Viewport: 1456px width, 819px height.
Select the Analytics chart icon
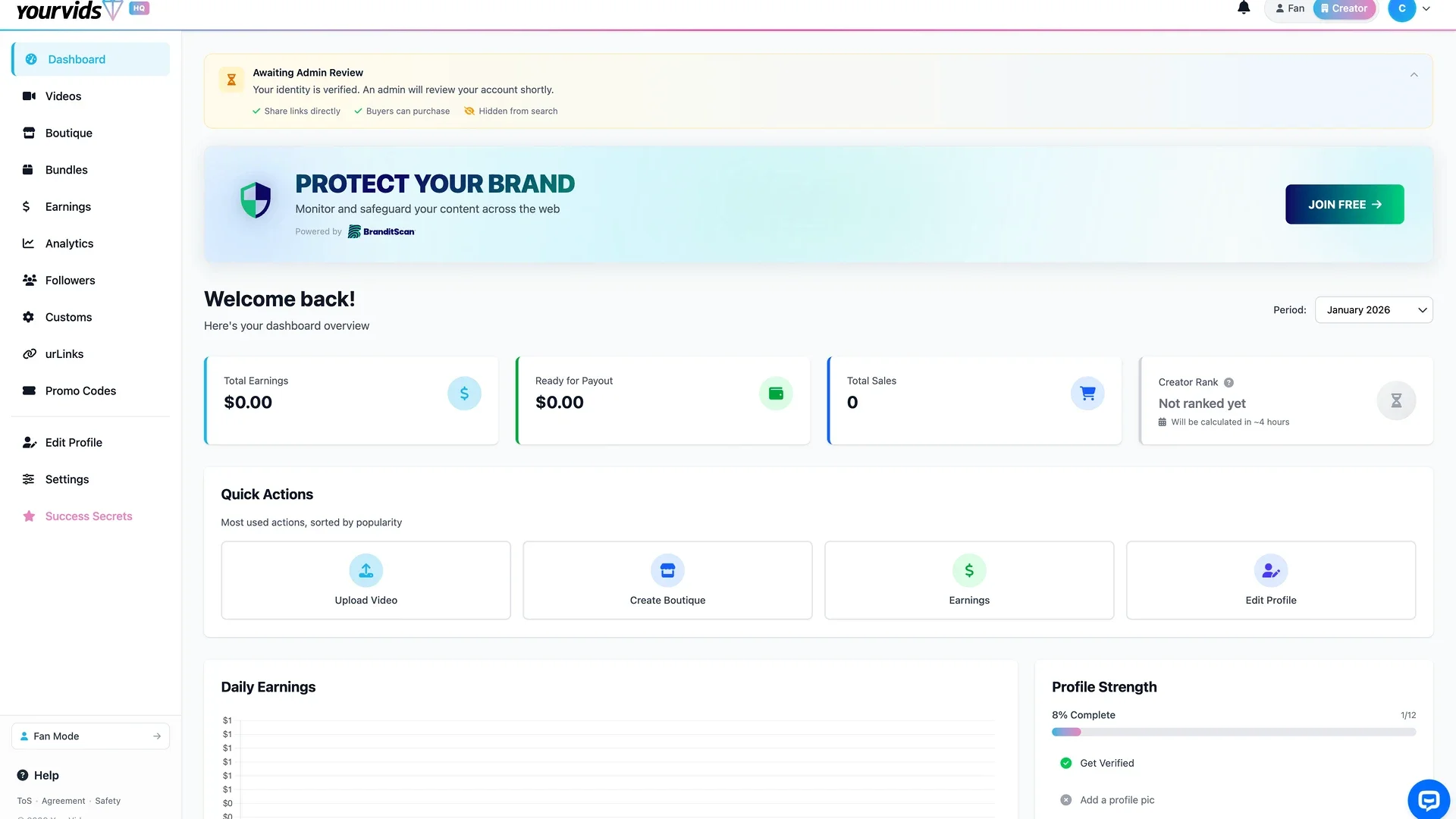click(x=29, y=243)
